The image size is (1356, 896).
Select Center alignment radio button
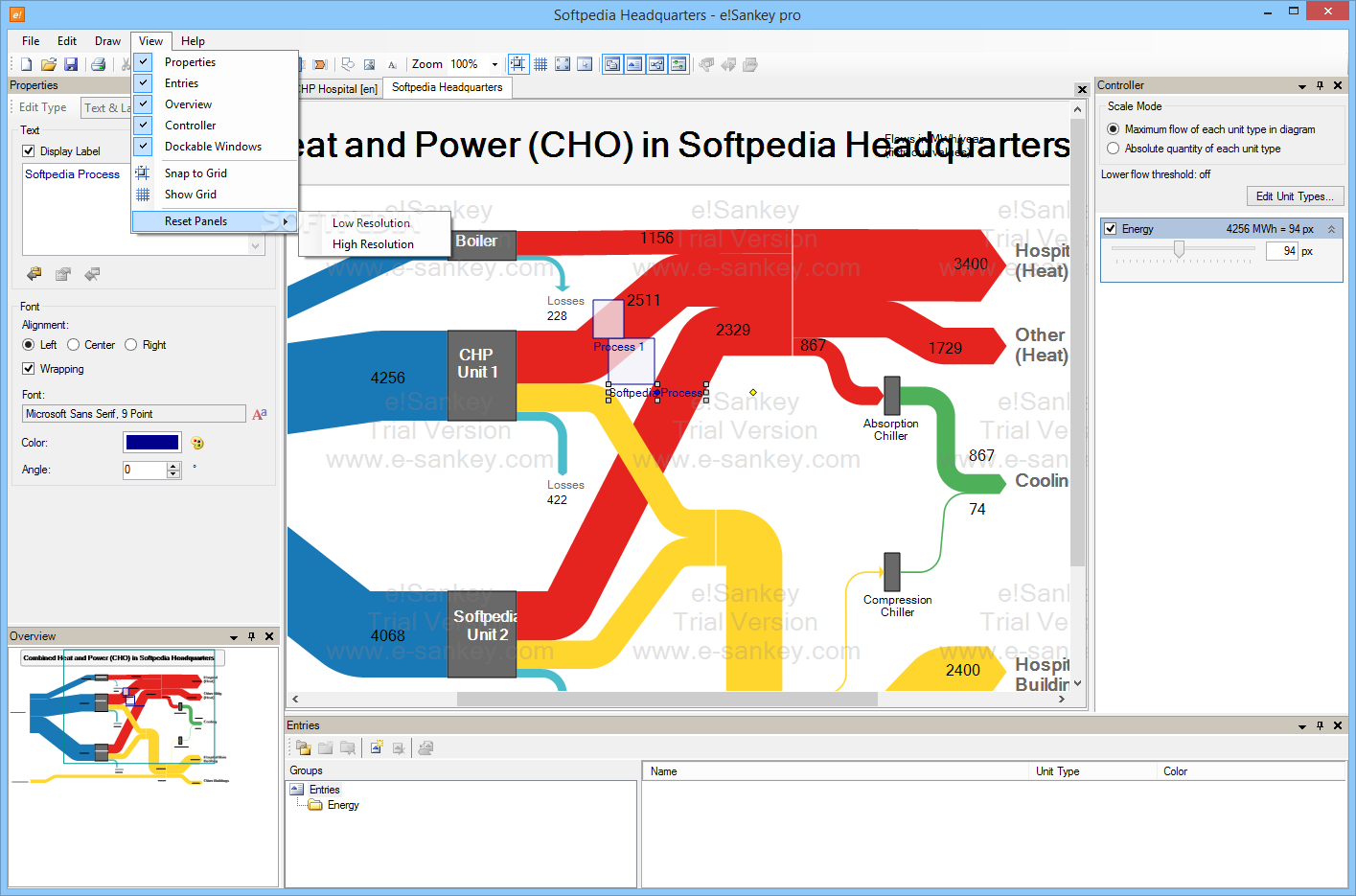pos(73,345)
